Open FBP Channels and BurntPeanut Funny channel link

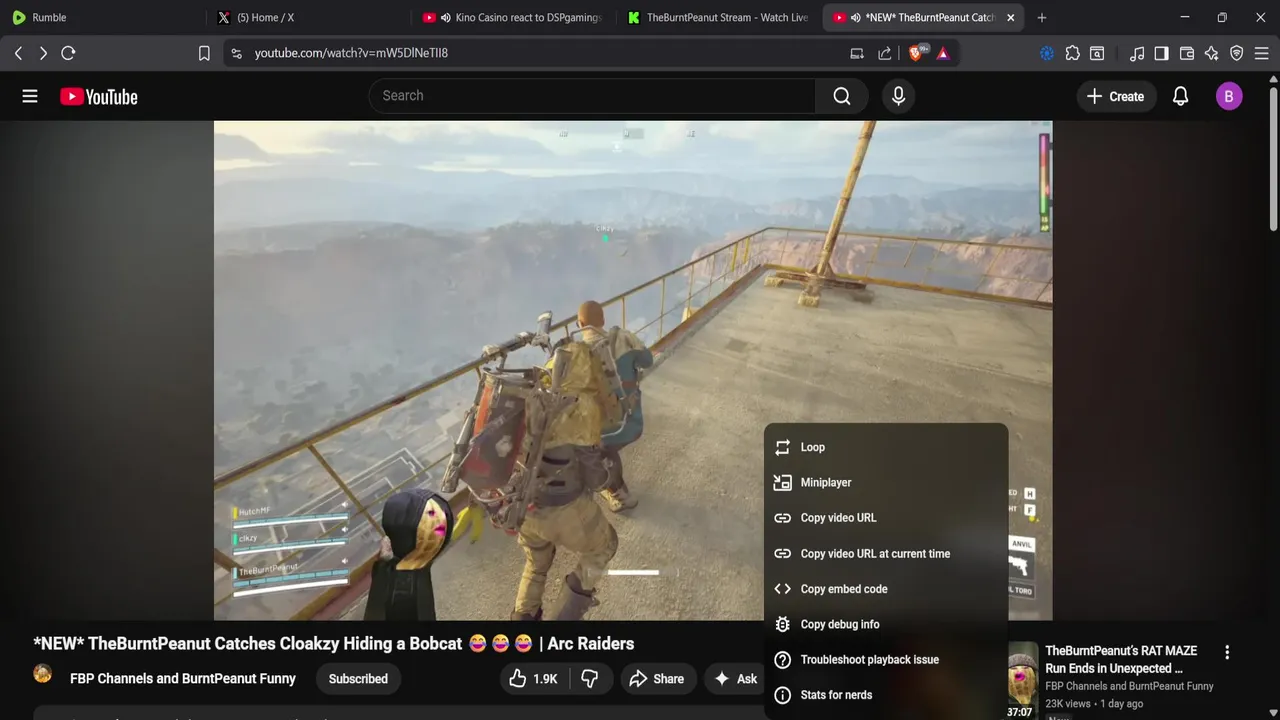[x=183, y=679]
